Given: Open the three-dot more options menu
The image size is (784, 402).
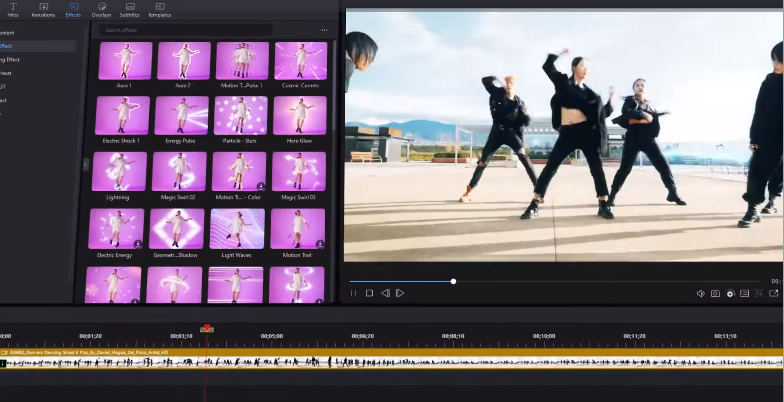Looking at the screenshot, I should (323, 30).
